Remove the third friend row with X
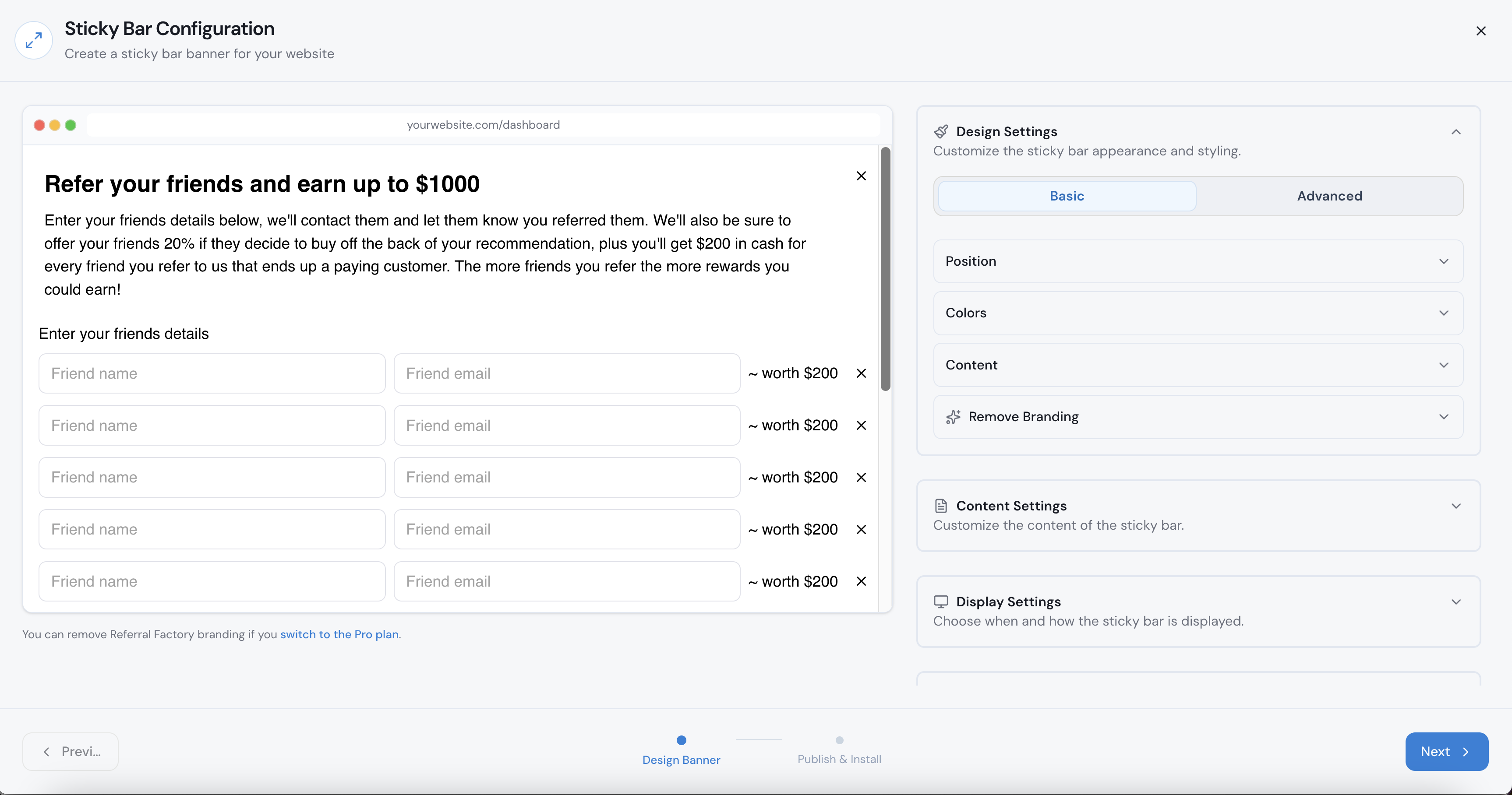This screenshot has height=795, width=1512. click(861, 478)
